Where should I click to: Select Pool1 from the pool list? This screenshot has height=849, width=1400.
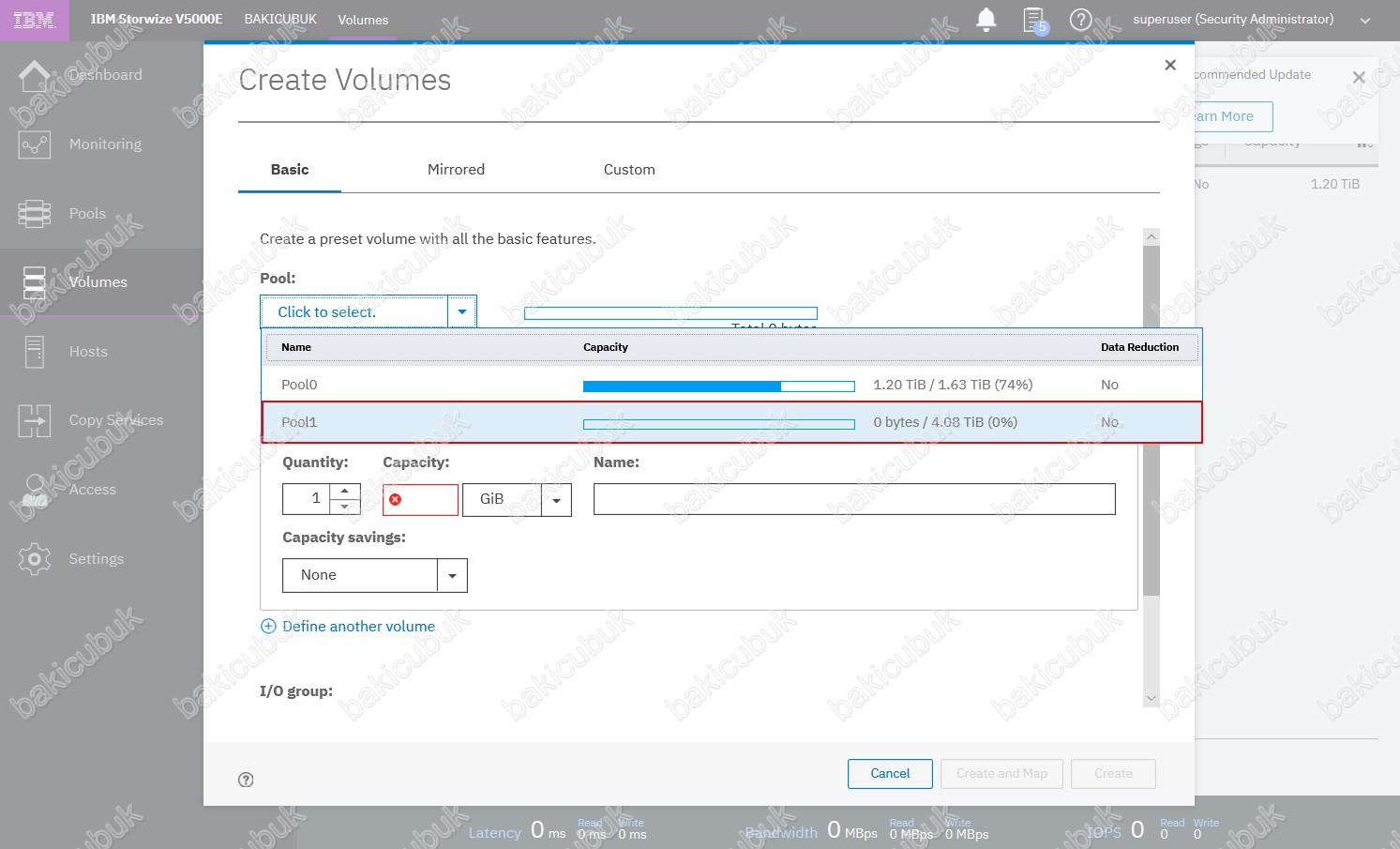(300, 422)
